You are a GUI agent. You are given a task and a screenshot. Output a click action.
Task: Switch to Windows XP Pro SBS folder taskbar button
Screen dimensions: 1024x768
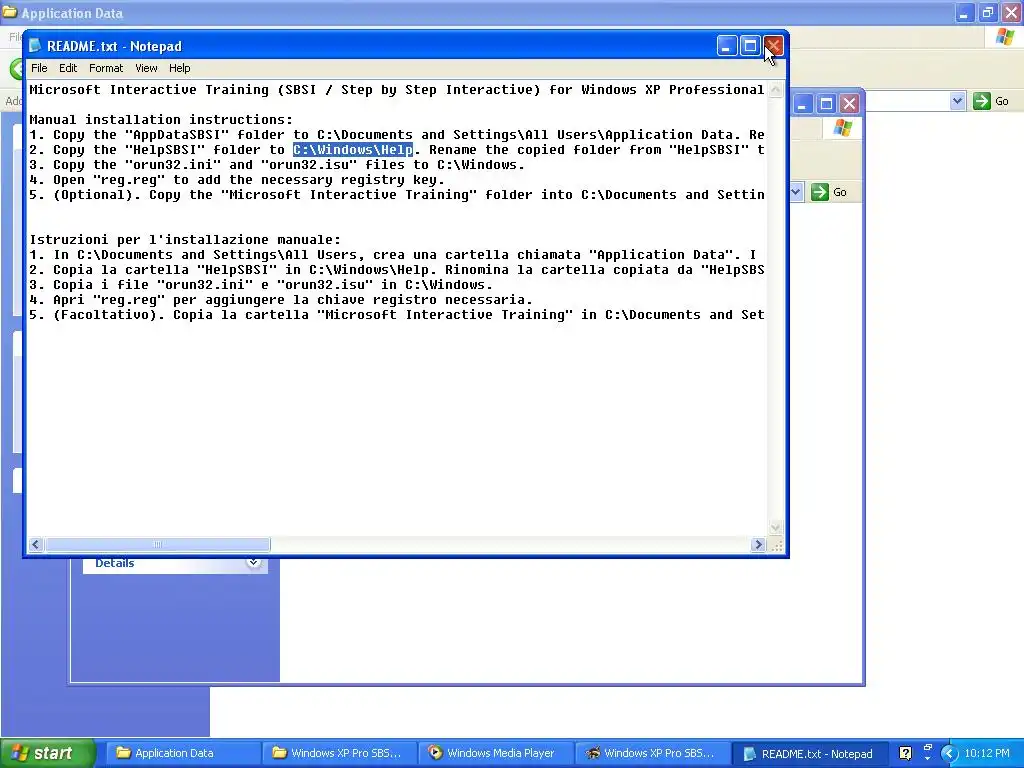338,753
